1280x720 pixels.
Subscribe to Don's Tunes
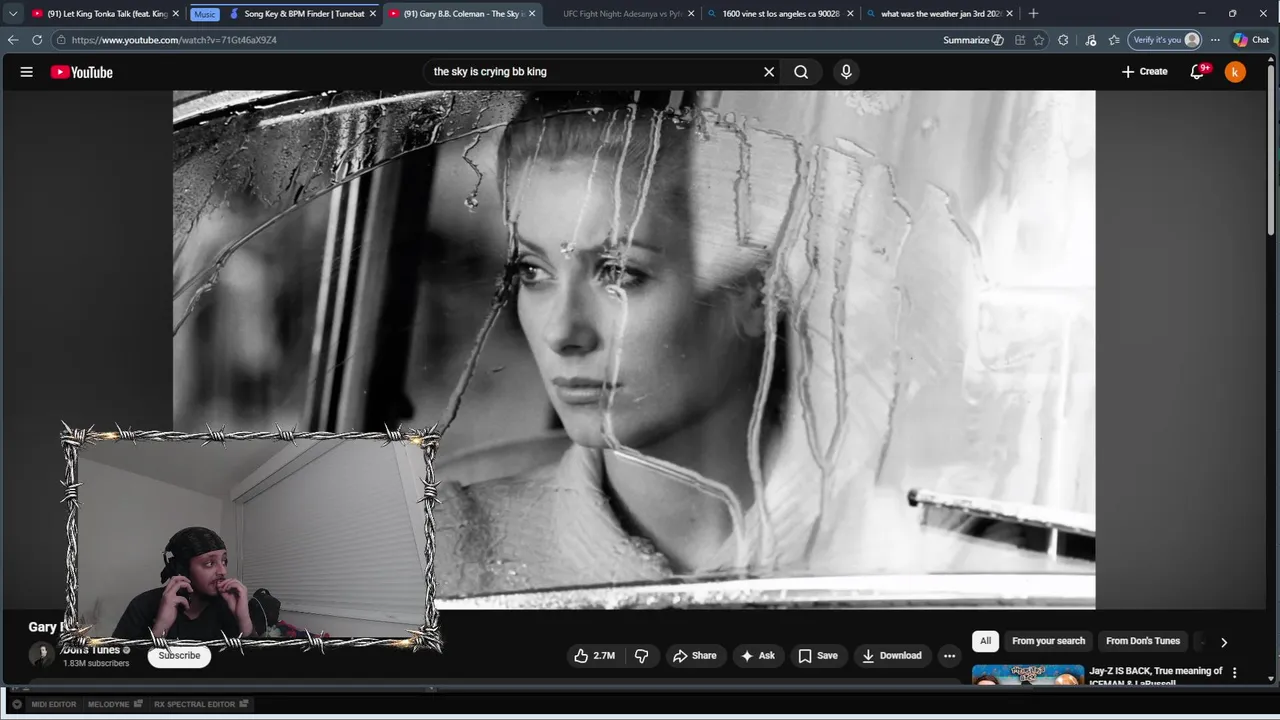coord(179,656)
